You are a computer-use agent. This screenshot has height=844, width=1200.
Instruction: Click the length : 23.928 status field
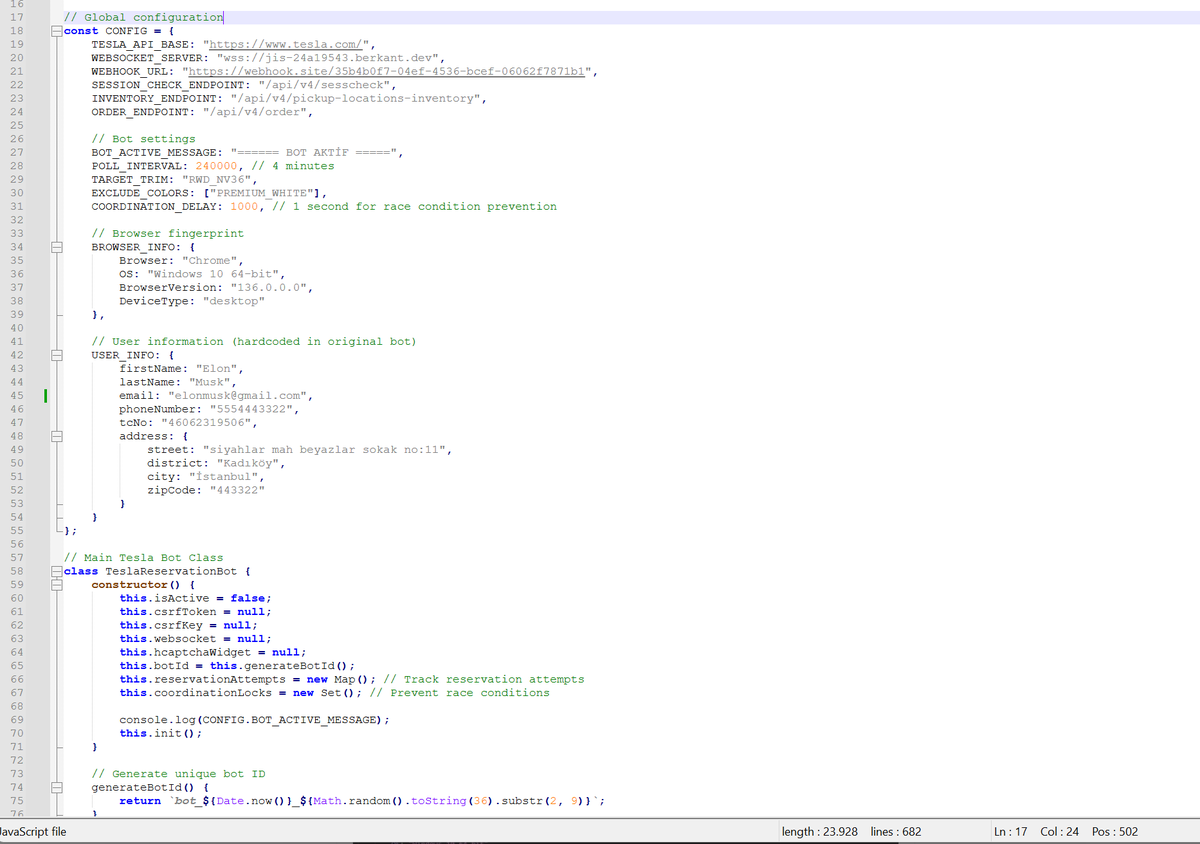pyautogui.click(x=822, y=831)
